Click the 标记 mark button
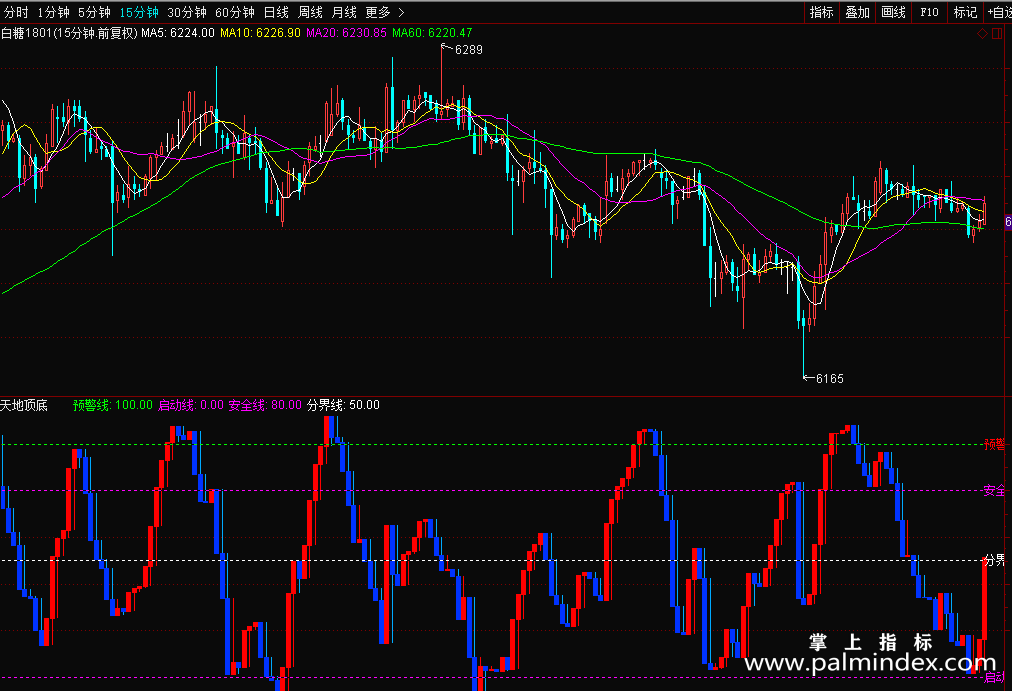Viewport: 1012px width, 691px height. click(x=966, y=12)
